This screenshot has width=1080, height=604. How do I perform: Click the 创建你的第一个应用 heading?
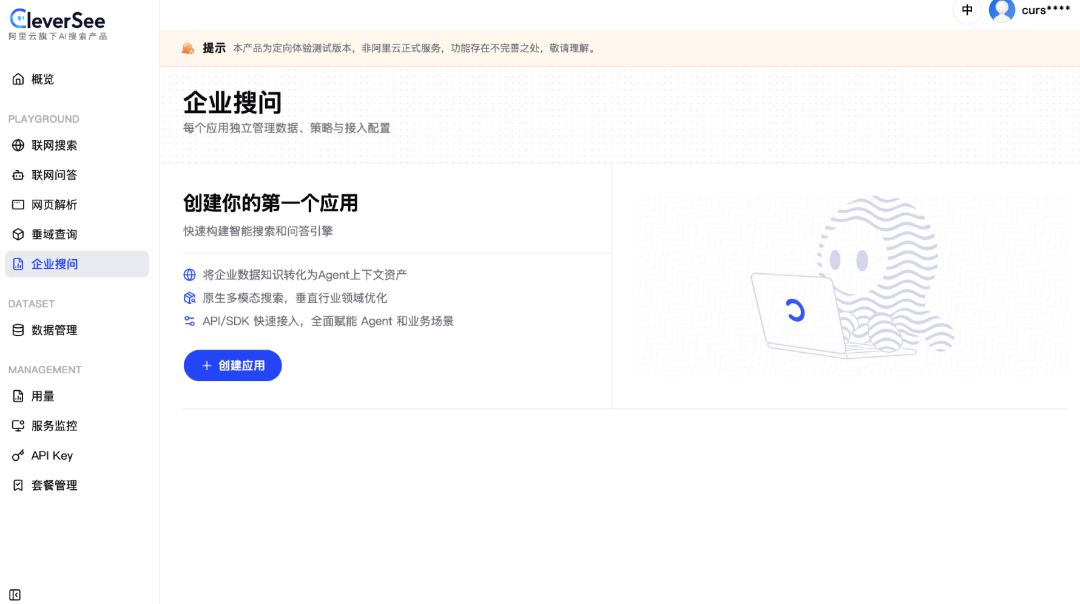[271, 203]
